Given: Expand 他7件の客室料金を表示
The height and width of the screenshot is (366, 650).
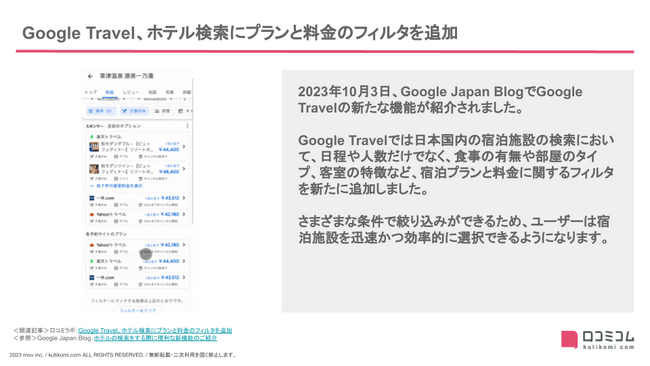Looking at the screenshot, I should click(116, 186).
